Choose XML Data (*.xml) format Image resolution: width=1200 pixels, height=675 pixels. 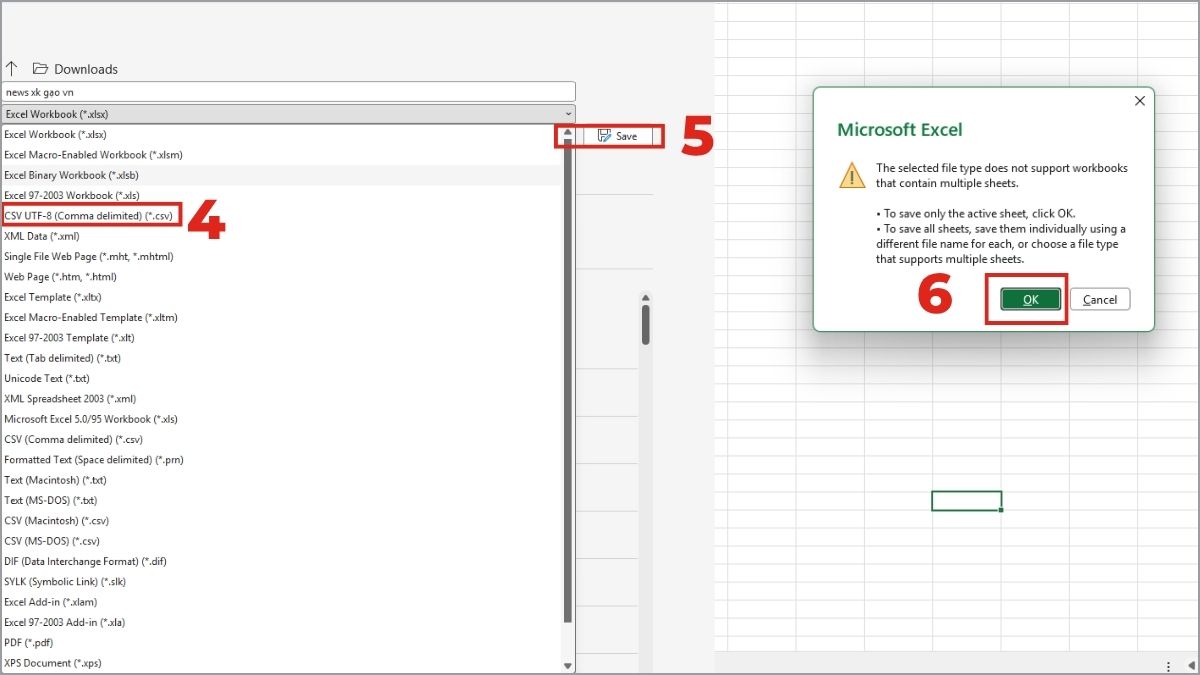tap(280, 236)
